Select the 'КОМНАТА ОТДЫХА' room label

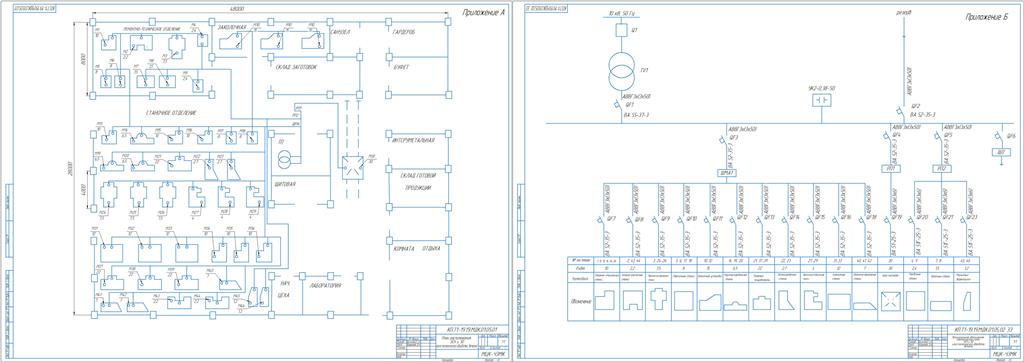417,248
